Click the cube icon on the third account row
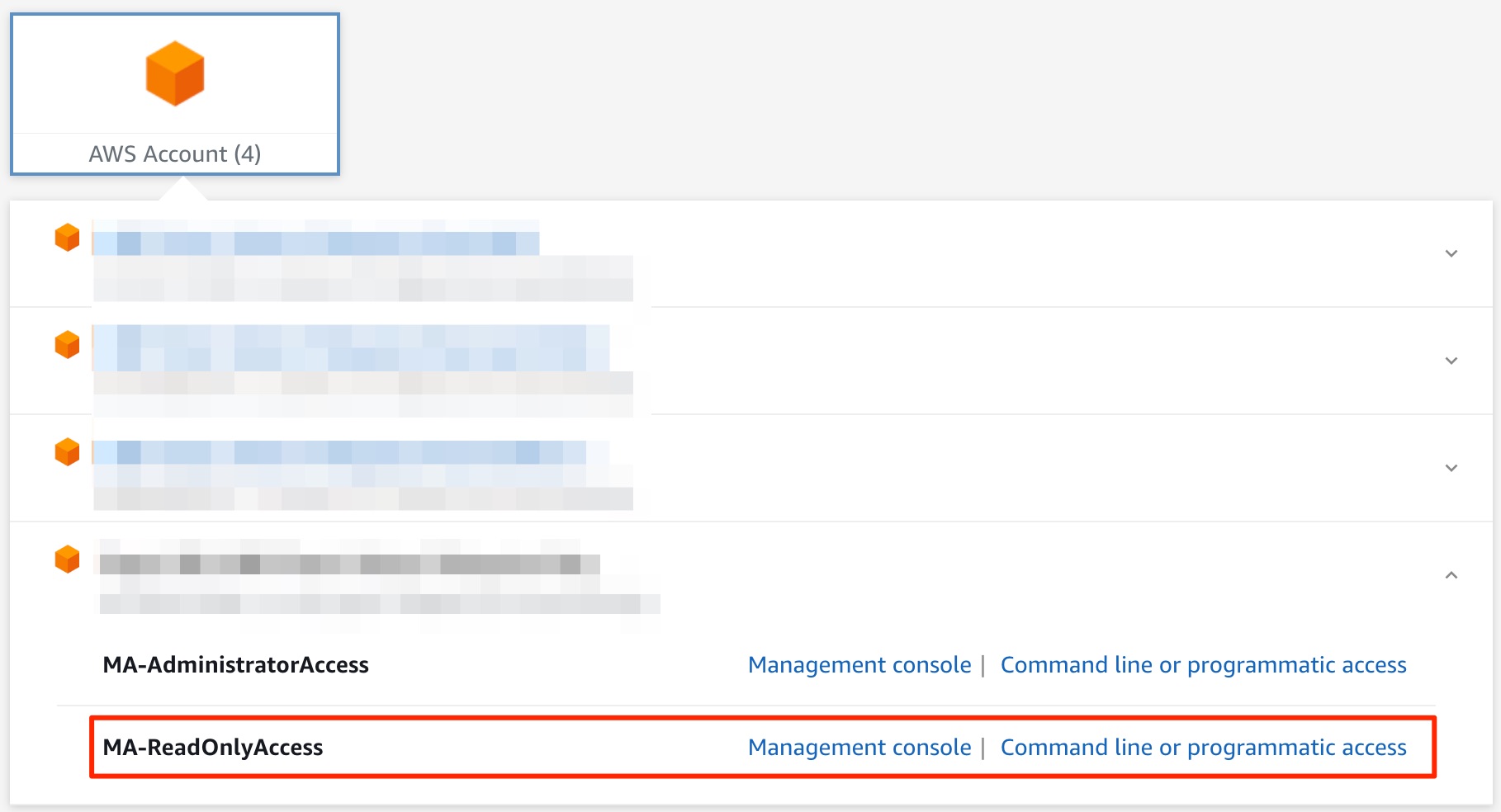Viewport: 1501px width, 812px height. (x=67, y=451)
